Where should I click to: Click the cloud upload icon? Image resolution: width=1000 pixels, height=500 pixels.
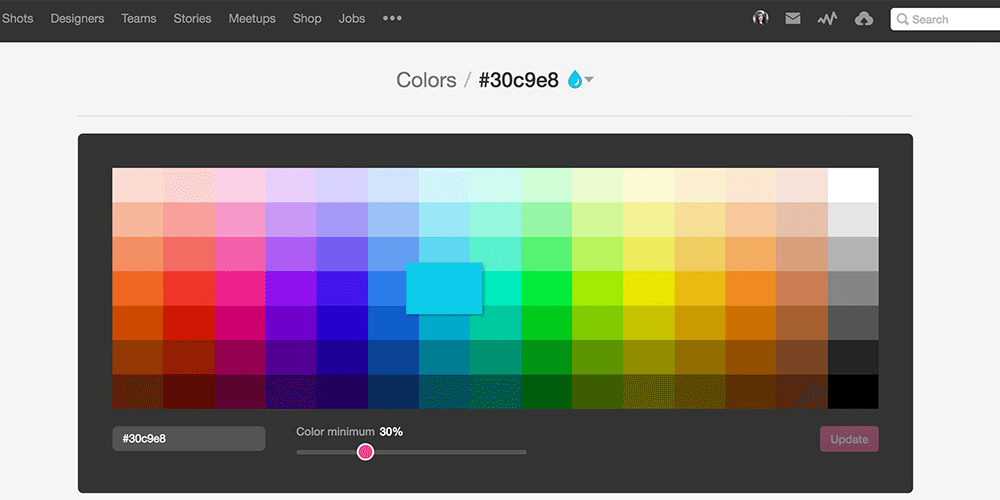pos(864,19)
